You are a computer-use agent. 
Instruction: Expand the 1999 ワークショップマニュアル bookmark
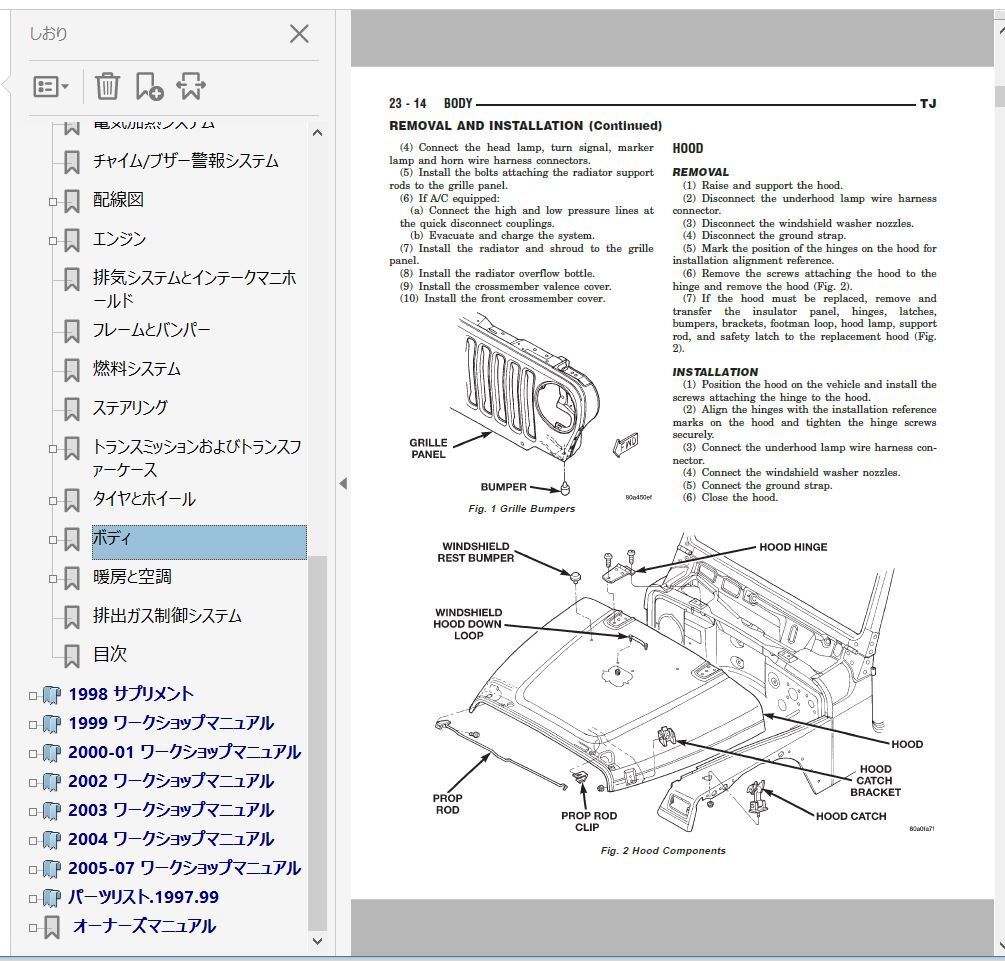pos(33,725)
